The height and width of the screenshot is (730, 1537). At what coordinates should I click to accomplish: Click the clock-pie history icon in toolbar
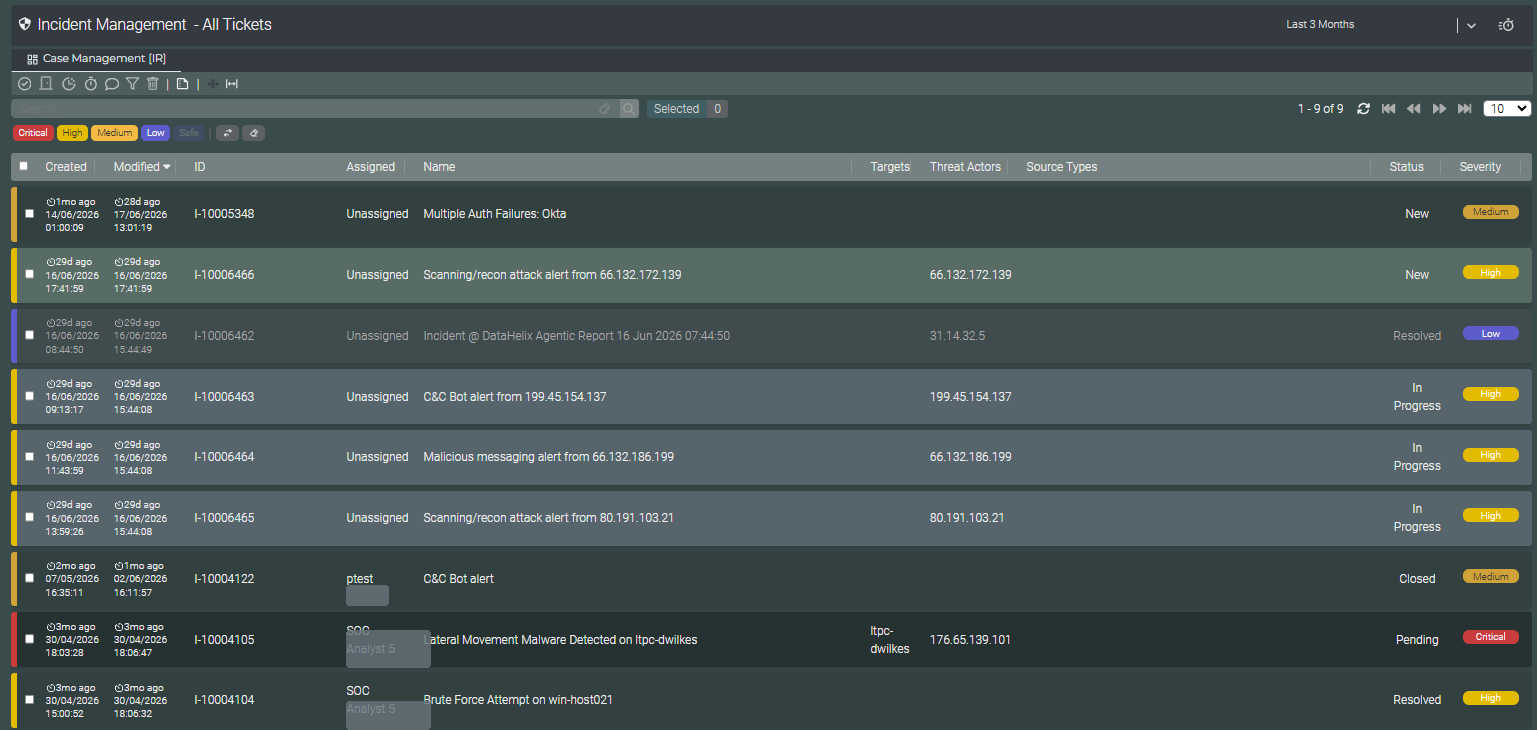pos(69,84)
